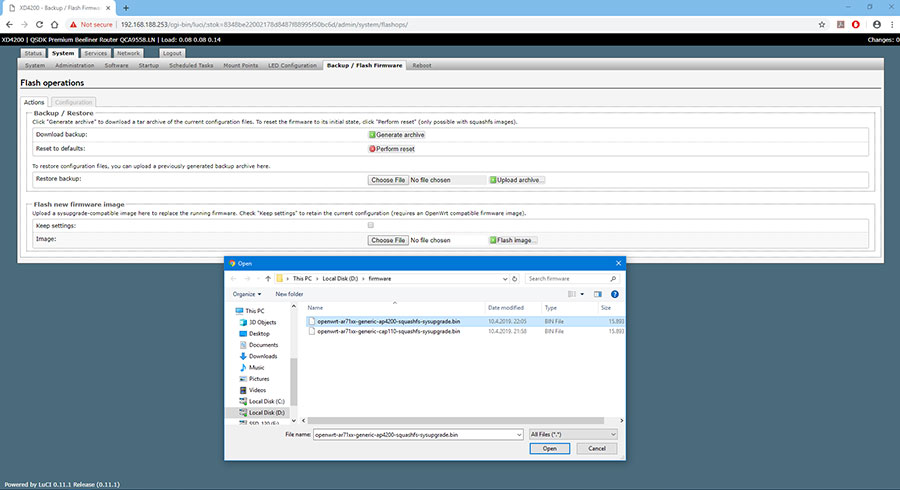
Task: Open the LED Configuration subtab
Action: [x=292, y=65]
